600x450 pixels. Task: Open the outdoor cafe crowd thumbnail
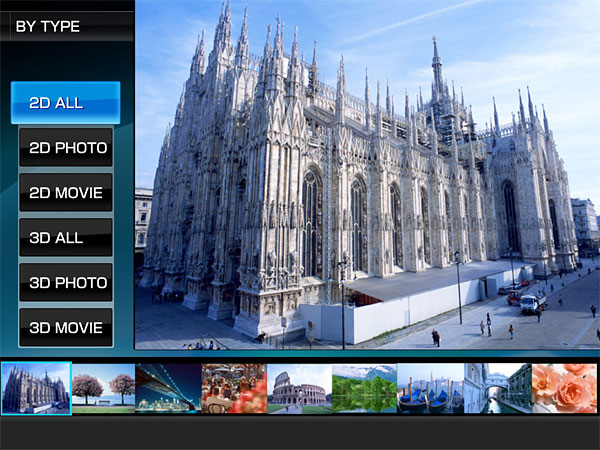[x=234, y=388]
